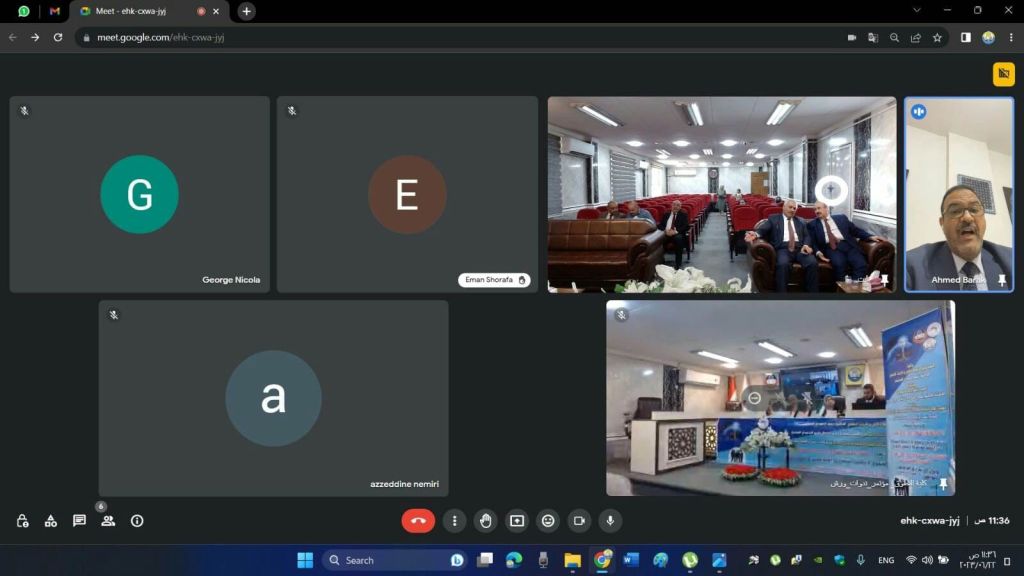This screenshot has width=1024, height=576.
Task: Open the Present now screen share option
Action: pos(516,521)
